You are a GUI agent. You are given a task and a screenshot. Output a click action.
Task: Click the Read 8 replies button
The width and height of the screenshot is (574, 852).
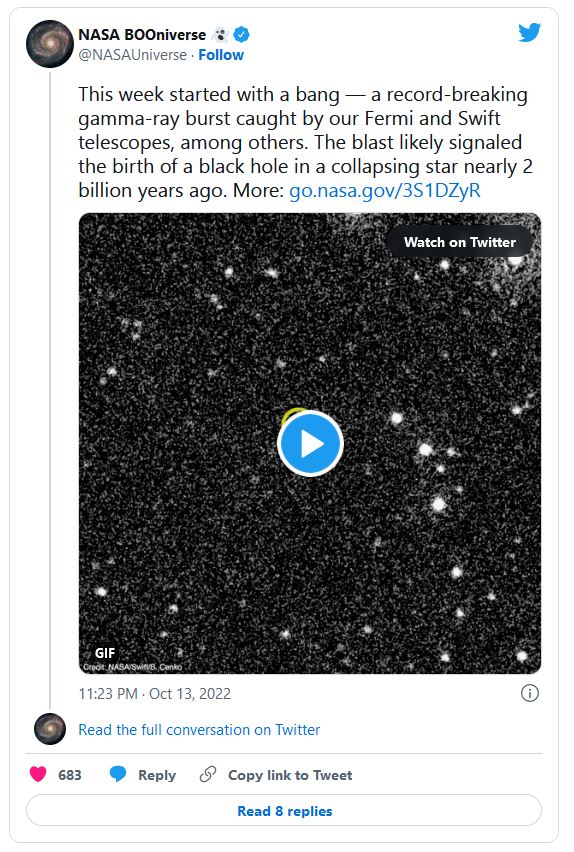point(284,811)
